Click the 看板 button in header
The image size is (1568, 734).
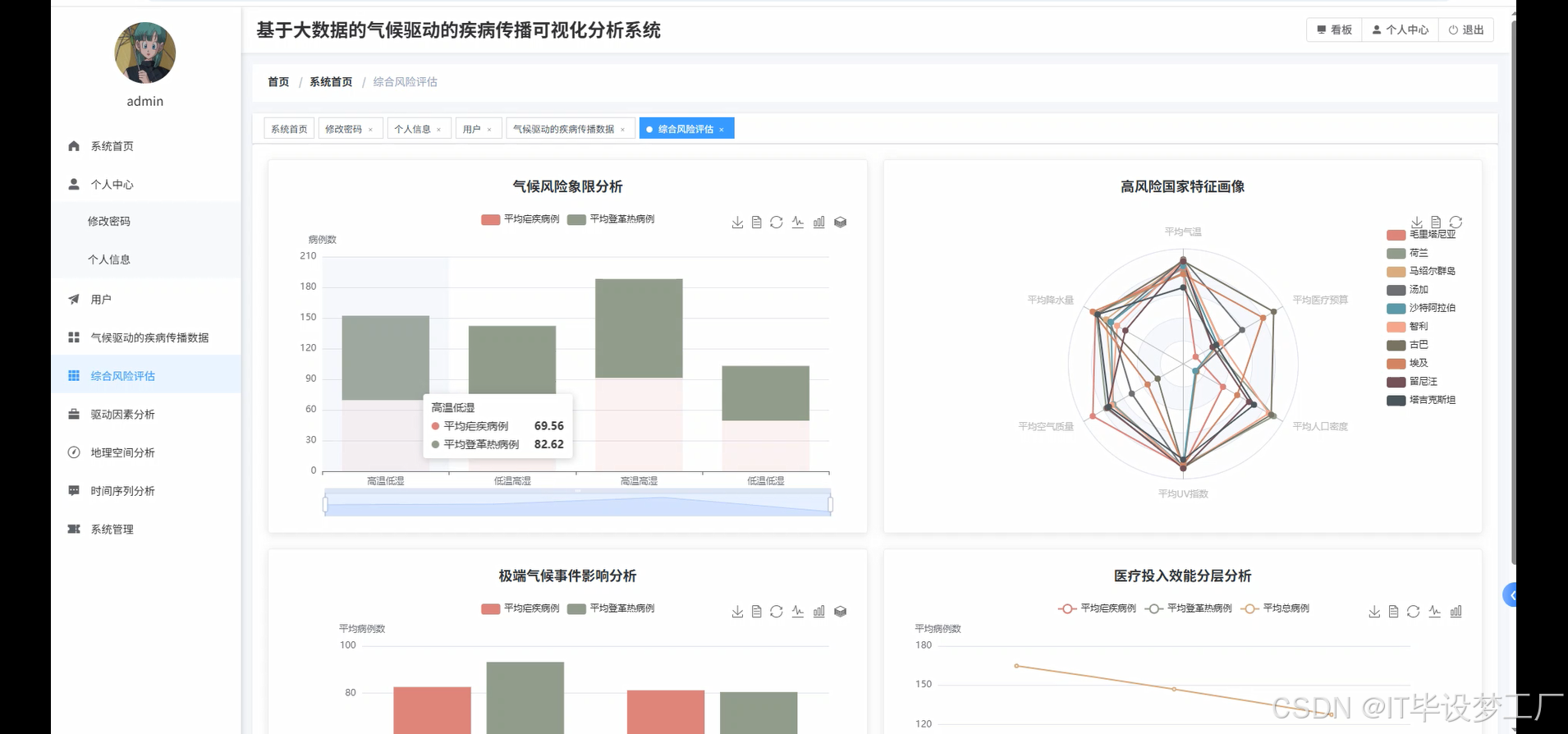coord(1334,30)
